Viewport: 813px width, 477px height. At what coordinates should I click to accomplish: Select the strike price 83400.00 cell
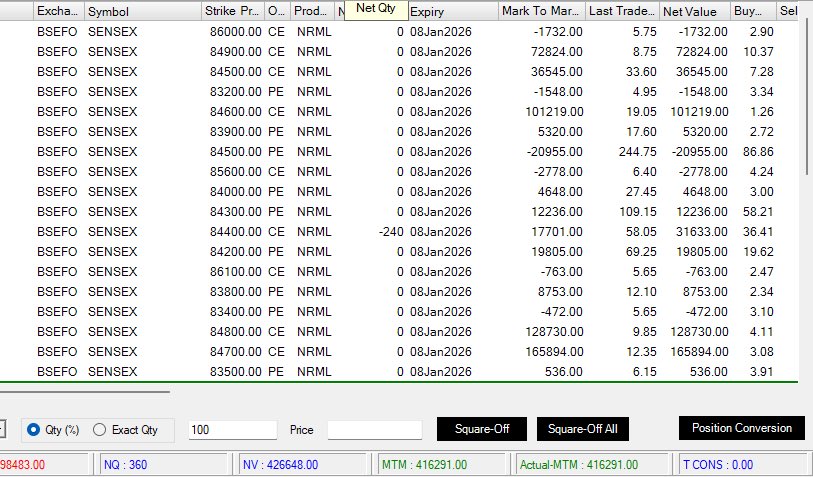coord(235,312)
